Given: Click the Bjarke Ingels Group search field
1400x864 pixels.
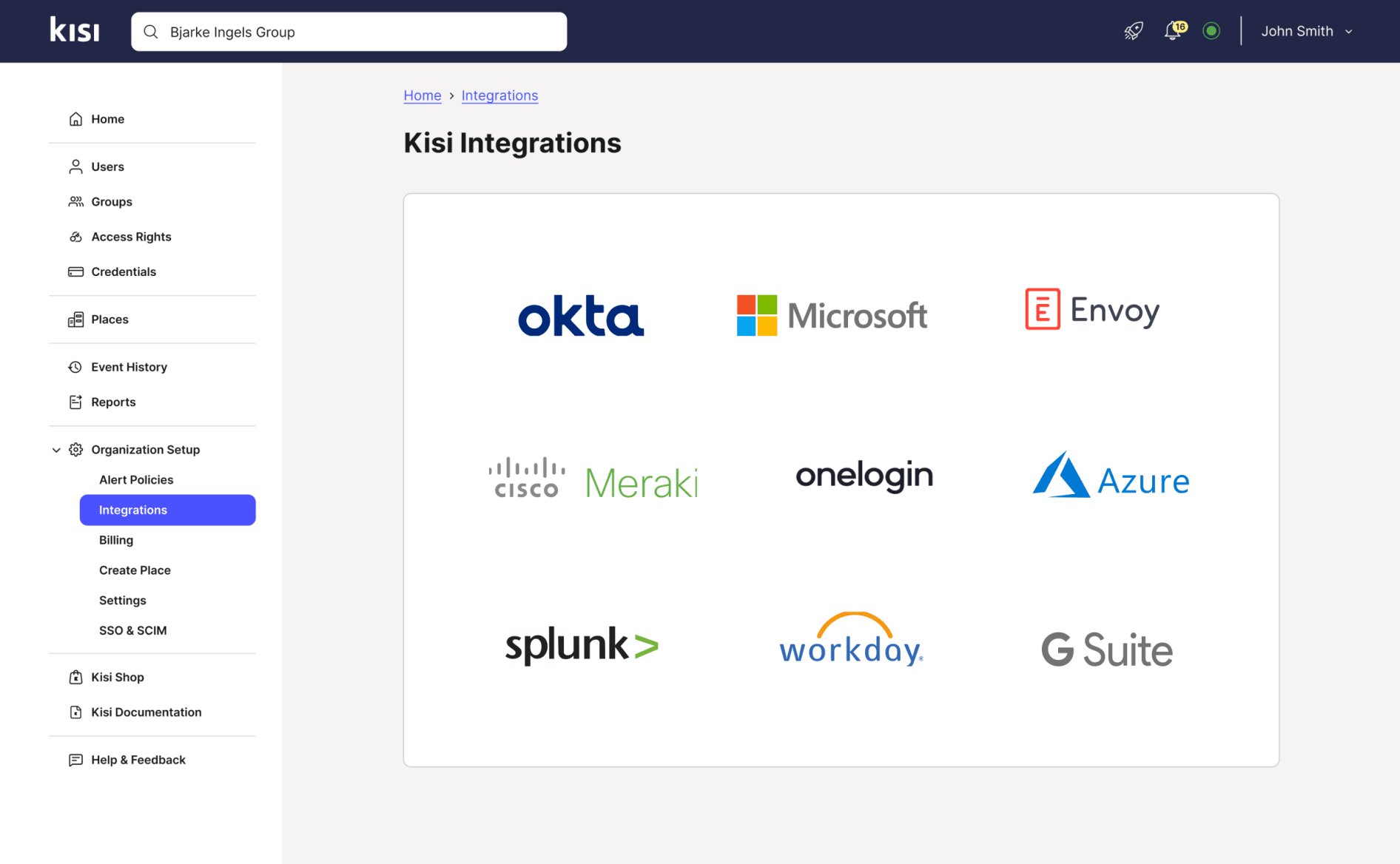Looking at the screenshot, I should pos(349,31).
